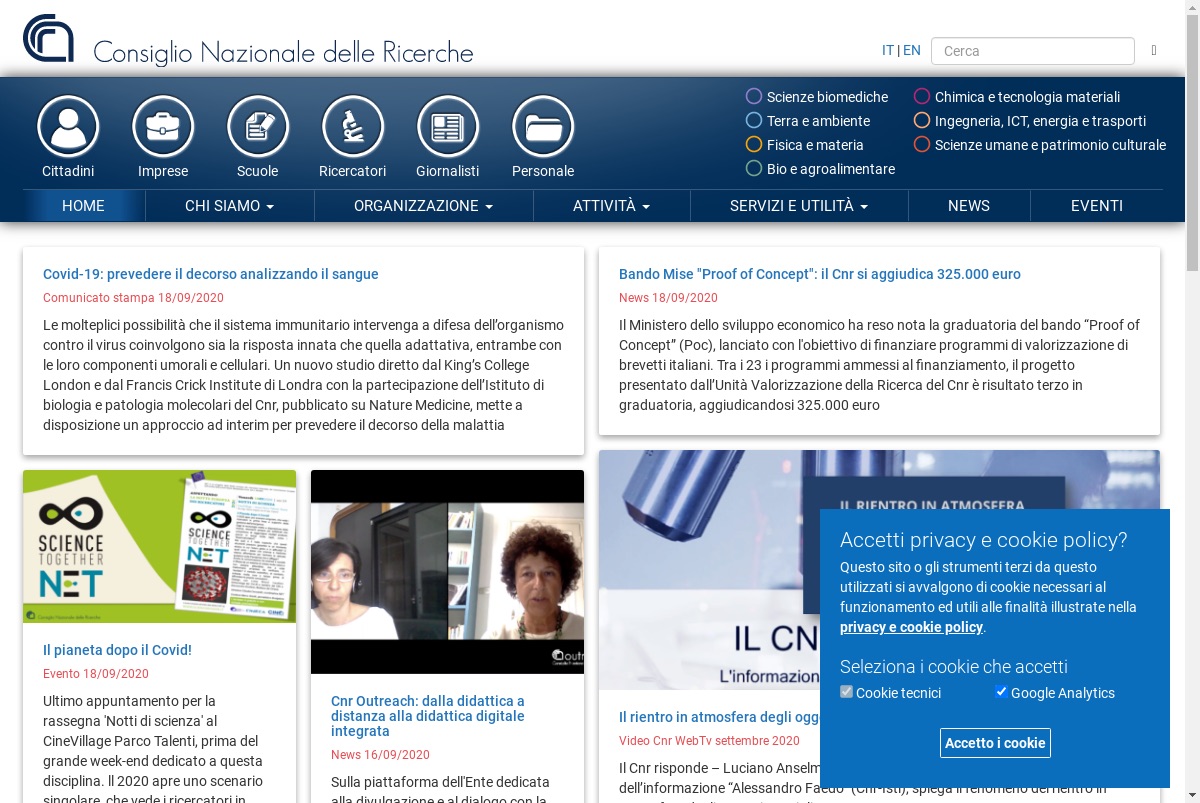
Task: Select the Bio e agroalimentare circle
Action: [754, 169]
